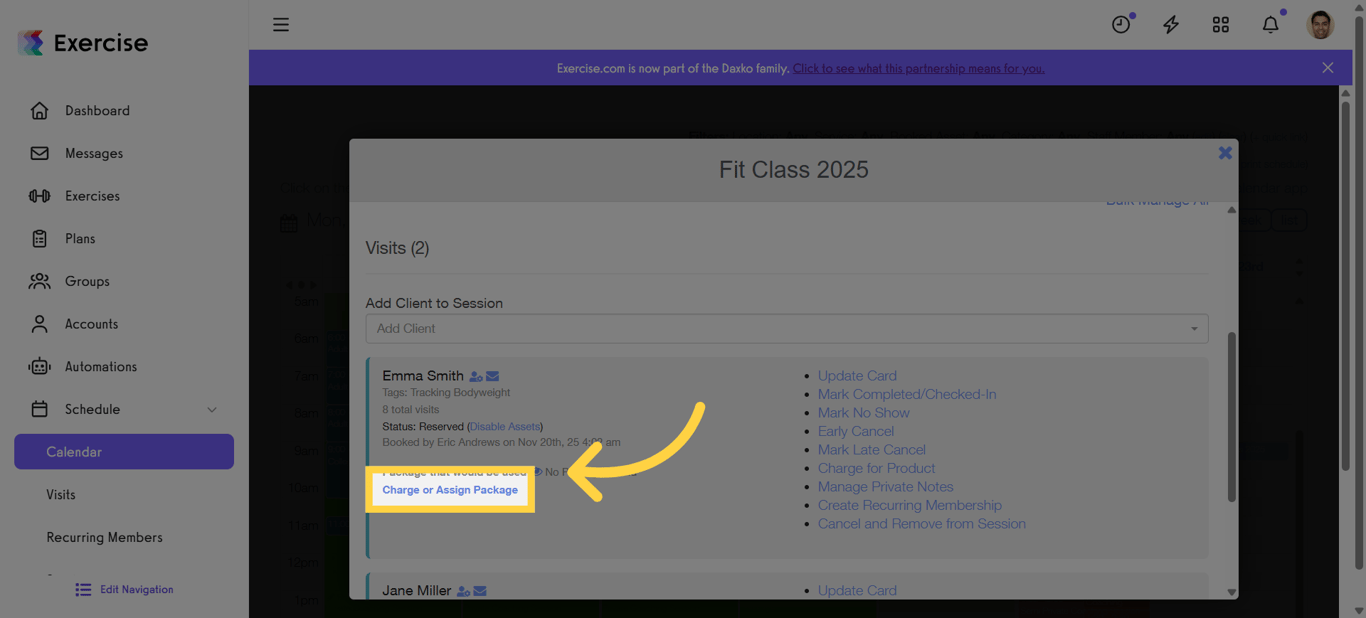
Task: Click the Visits (2) heading
Action: tap(397, 248)
